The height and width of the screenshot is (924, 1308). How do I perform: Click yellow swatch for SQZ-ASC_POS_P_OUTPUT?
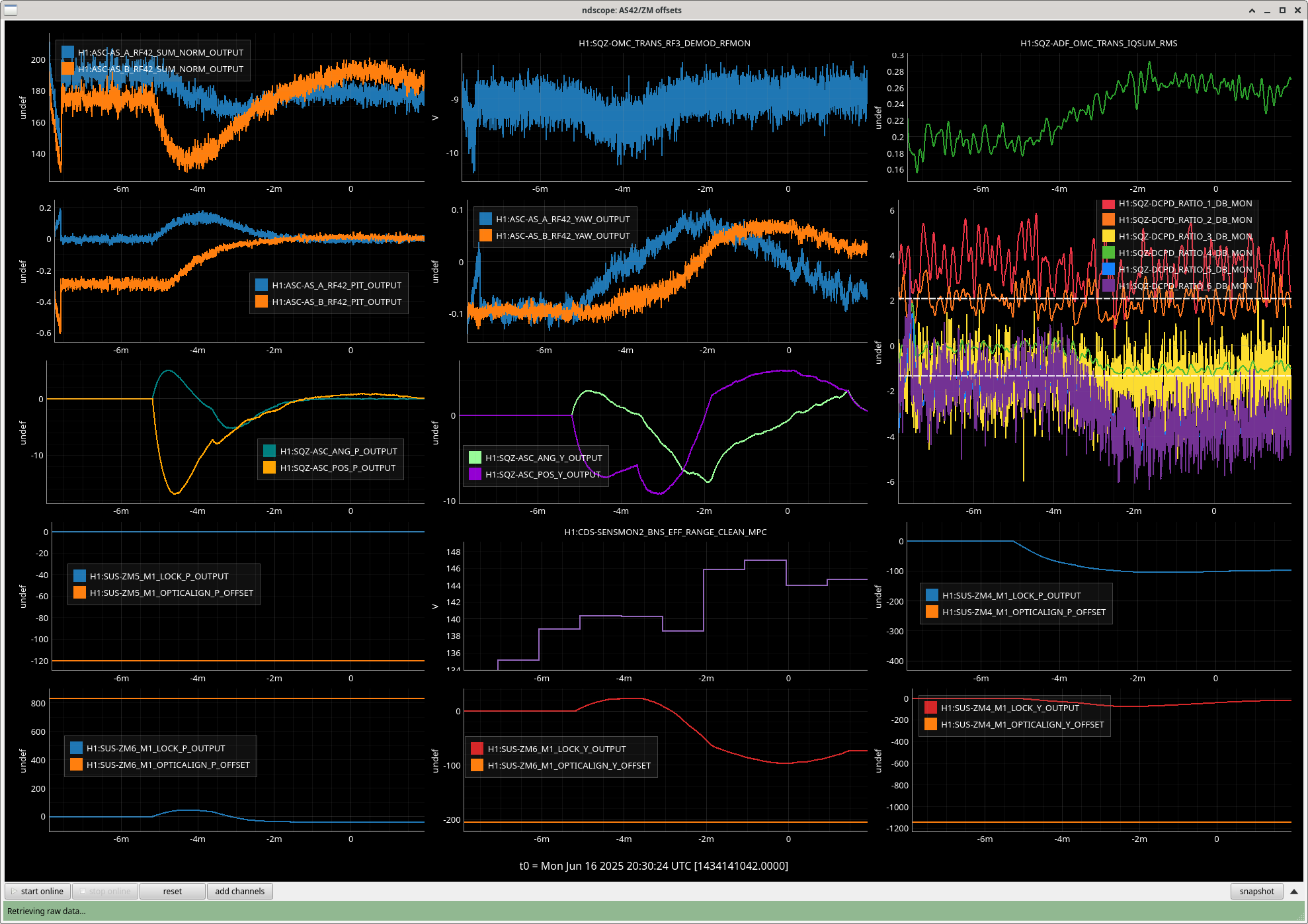pos(270,468)
